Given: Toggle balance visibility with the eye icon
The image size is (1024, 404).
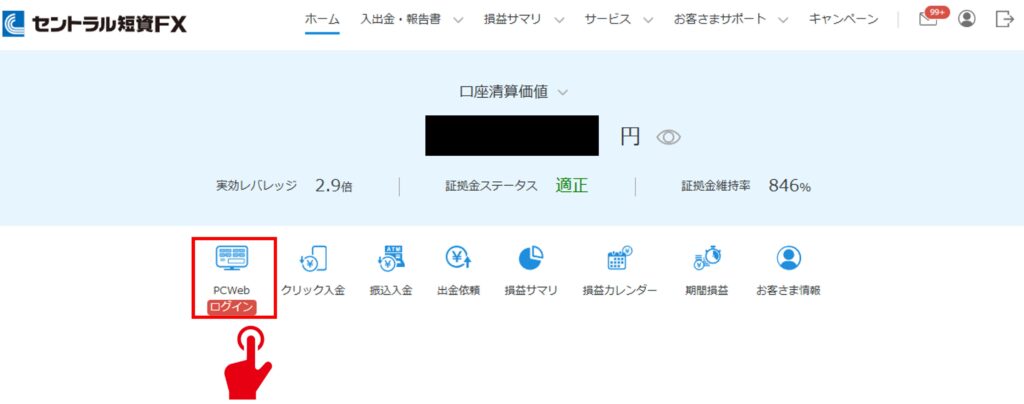Looking at the screenshot, I should click(x=668, y=137).
